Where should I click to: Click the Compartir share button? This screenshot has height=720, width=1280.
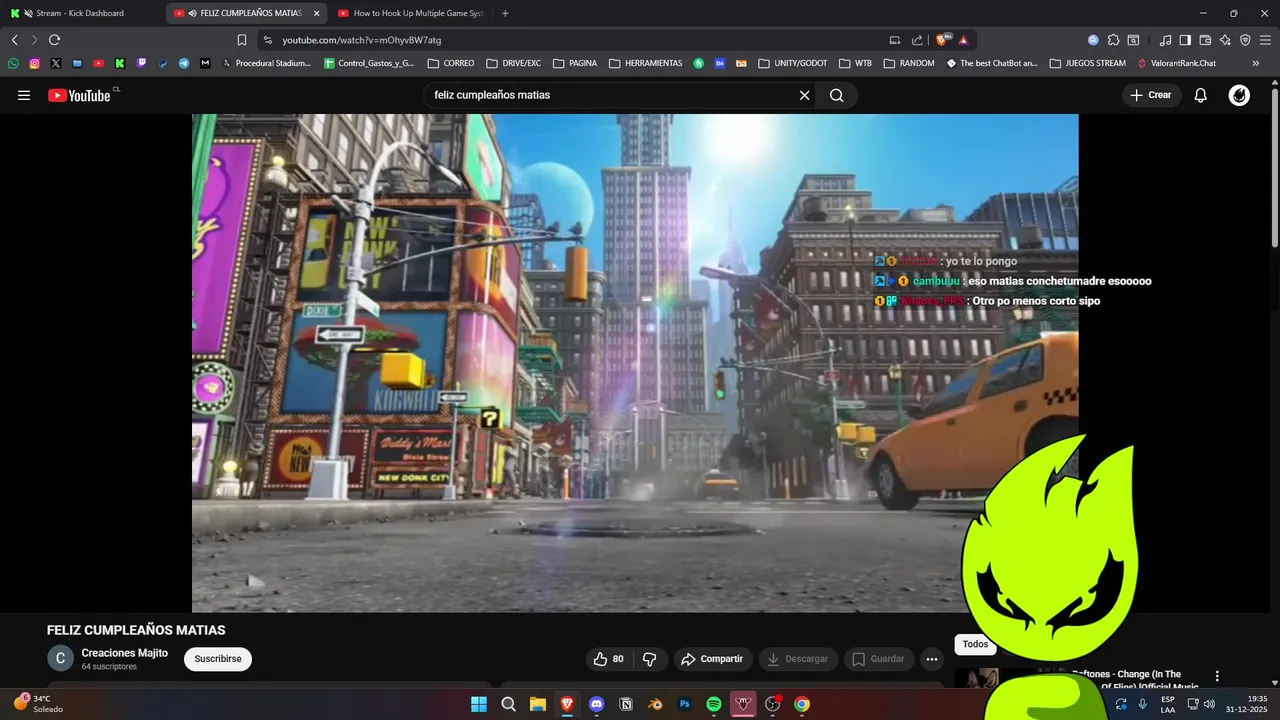pyautogui.click(x=712, y=659)
